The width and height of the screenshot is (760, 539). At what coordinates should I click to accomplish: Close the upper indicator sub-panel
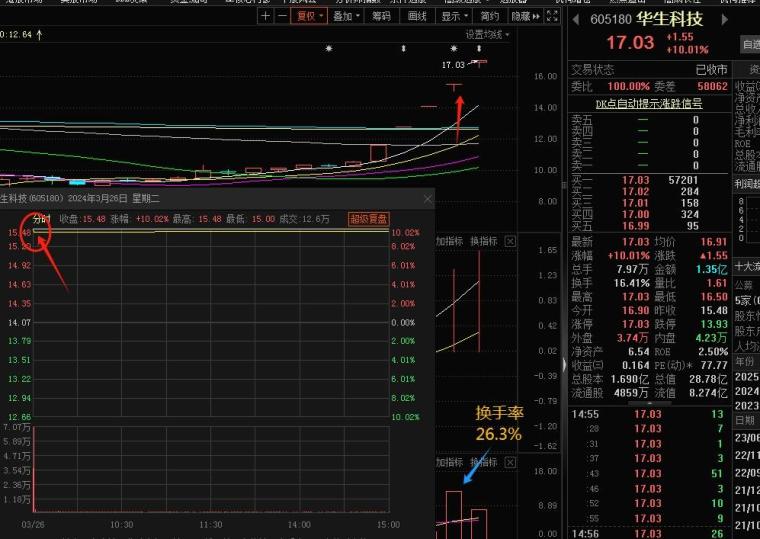point(510,241)
